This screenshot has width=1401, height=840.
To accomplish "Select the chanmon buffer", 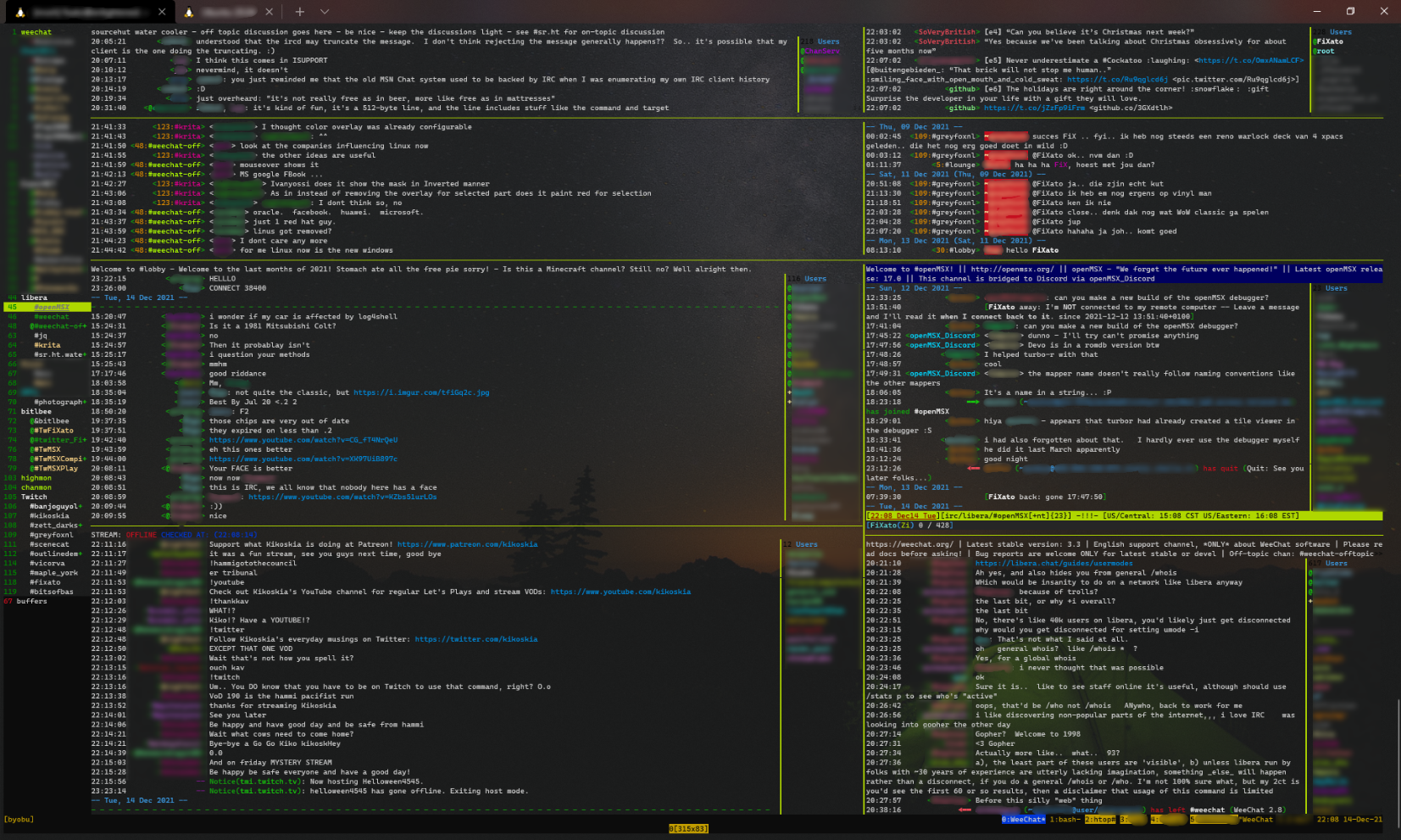I will click(36, 487).
